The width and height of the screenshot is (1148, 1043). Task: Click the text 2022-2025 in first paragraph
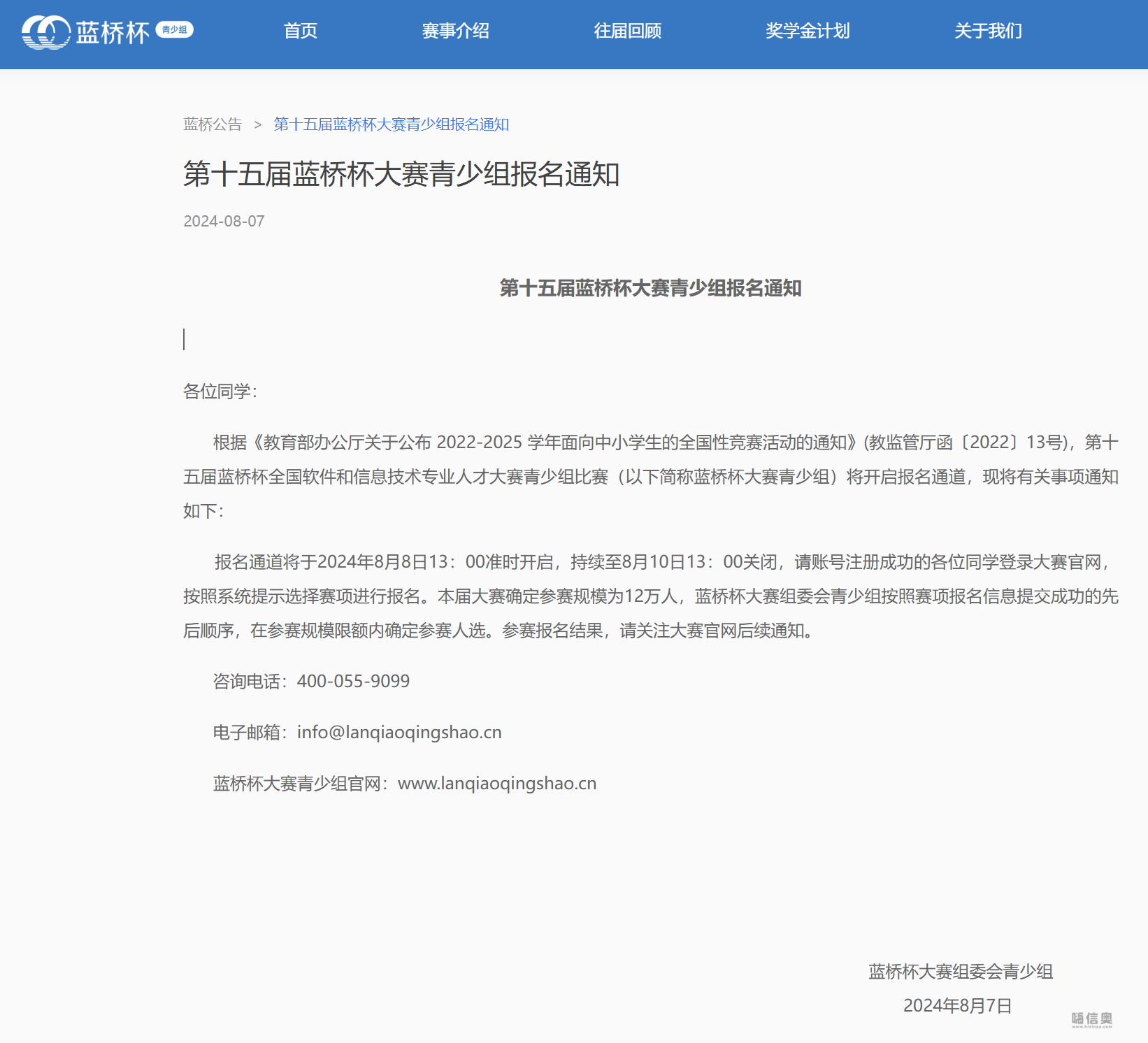pos(480,443)
